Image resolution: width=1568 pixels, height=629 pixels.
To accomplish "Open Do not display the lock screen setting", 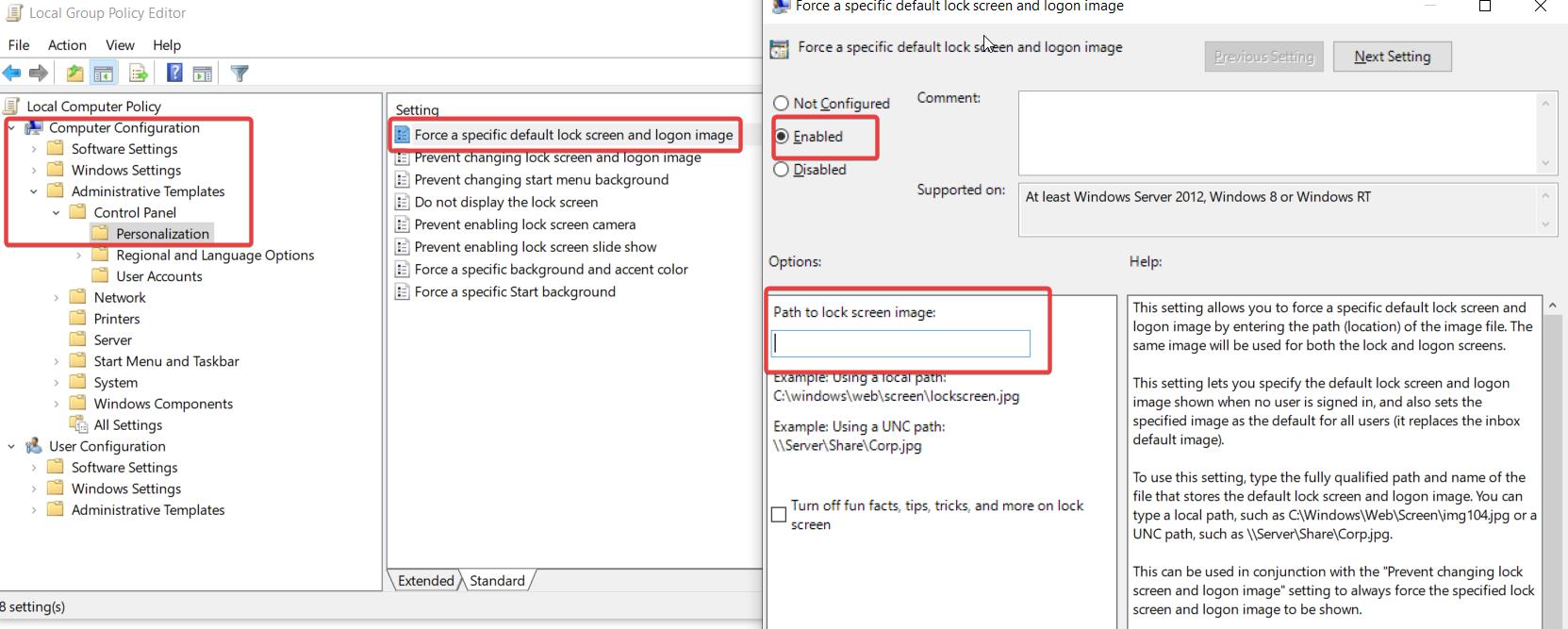I will (505, 202).
